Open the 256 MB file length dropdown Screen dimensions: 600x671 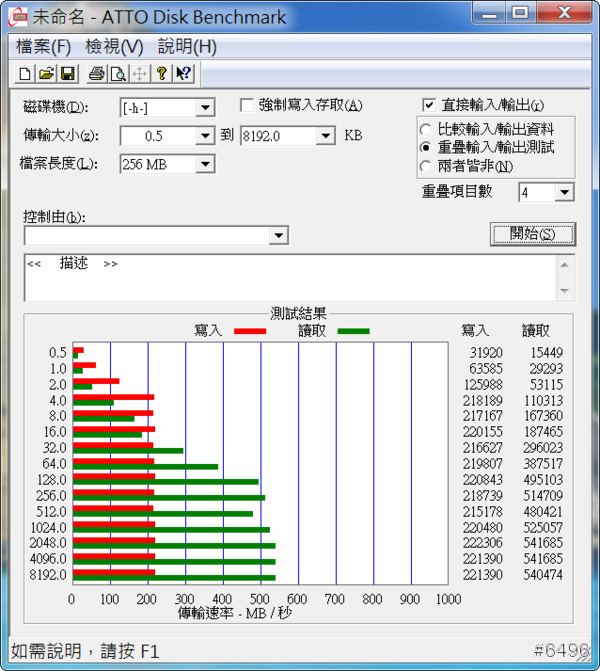(205, 164)
